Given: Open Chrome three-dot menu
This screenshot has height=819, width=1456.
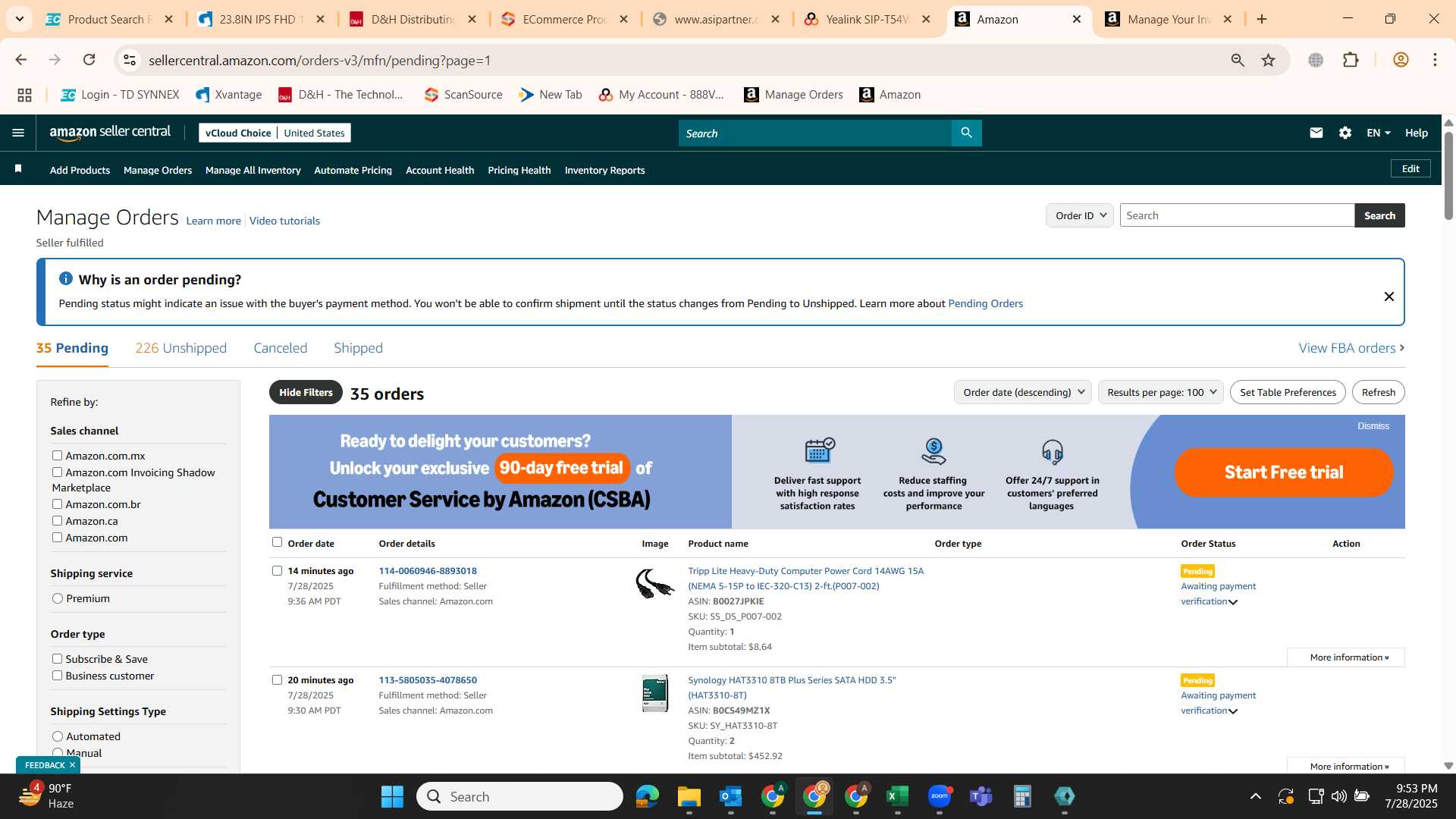Looking at the screenshot, I should pyautogui.click(x=1435, y=60).
